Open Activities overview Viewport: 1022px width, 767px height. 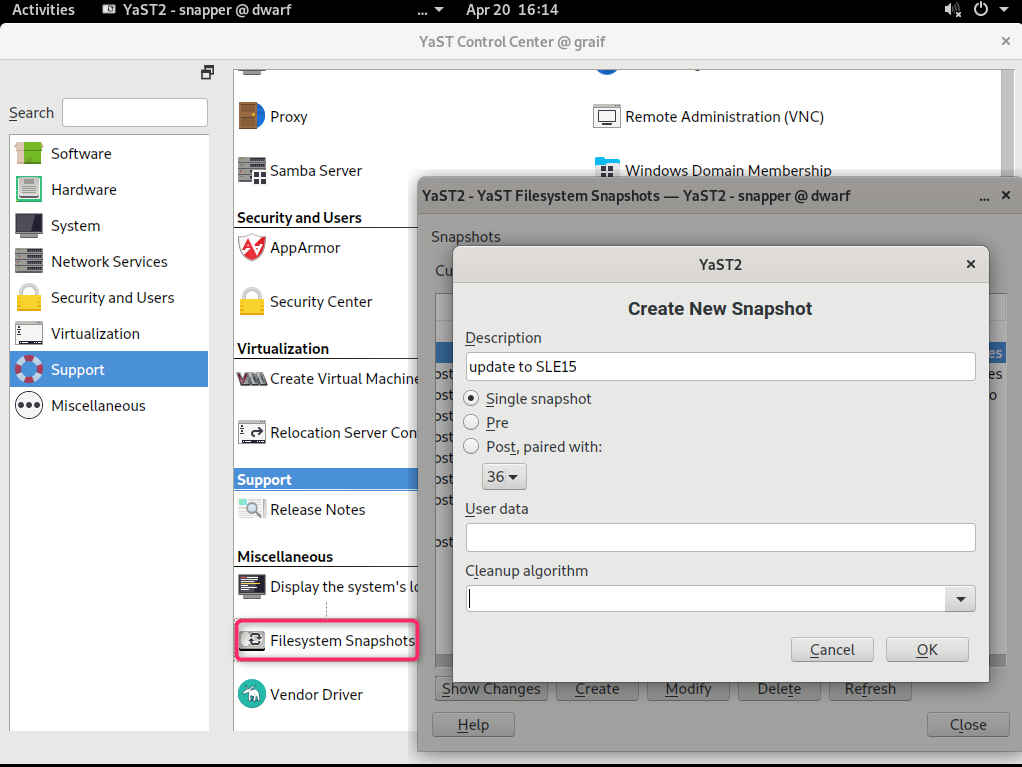click(44, 10)
